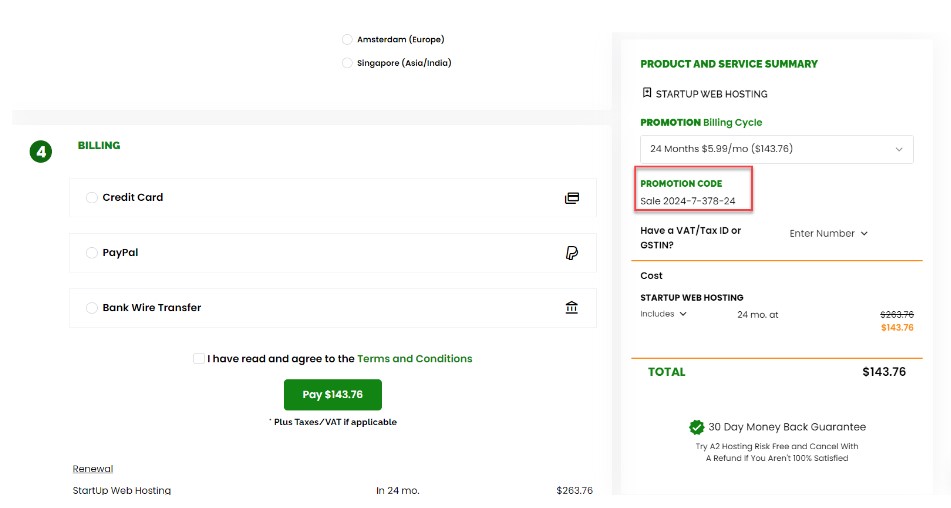Choose PayPal payment method
The width and height of the screenshot is (951, 508).
click(x=92, y=253)
